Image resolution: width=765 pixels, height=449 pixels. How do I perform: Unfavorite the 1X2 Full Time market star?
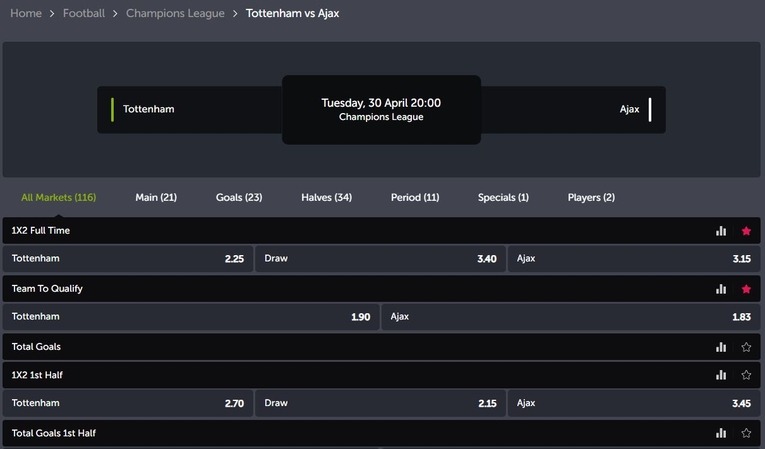pyautogui.click(x=746, y=231)
